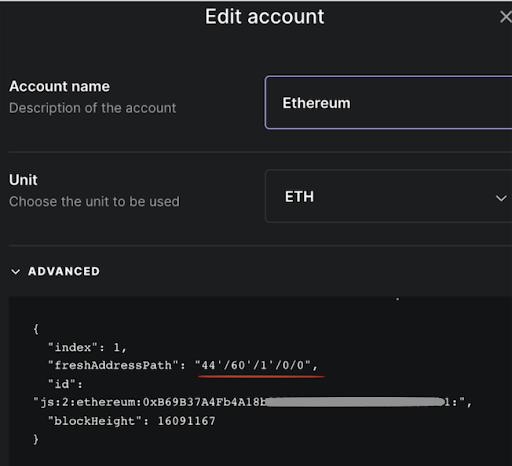Click the js:2:ethereum address string
The height and width of the screenshot is (466, 512).
(x=252, y=402)
